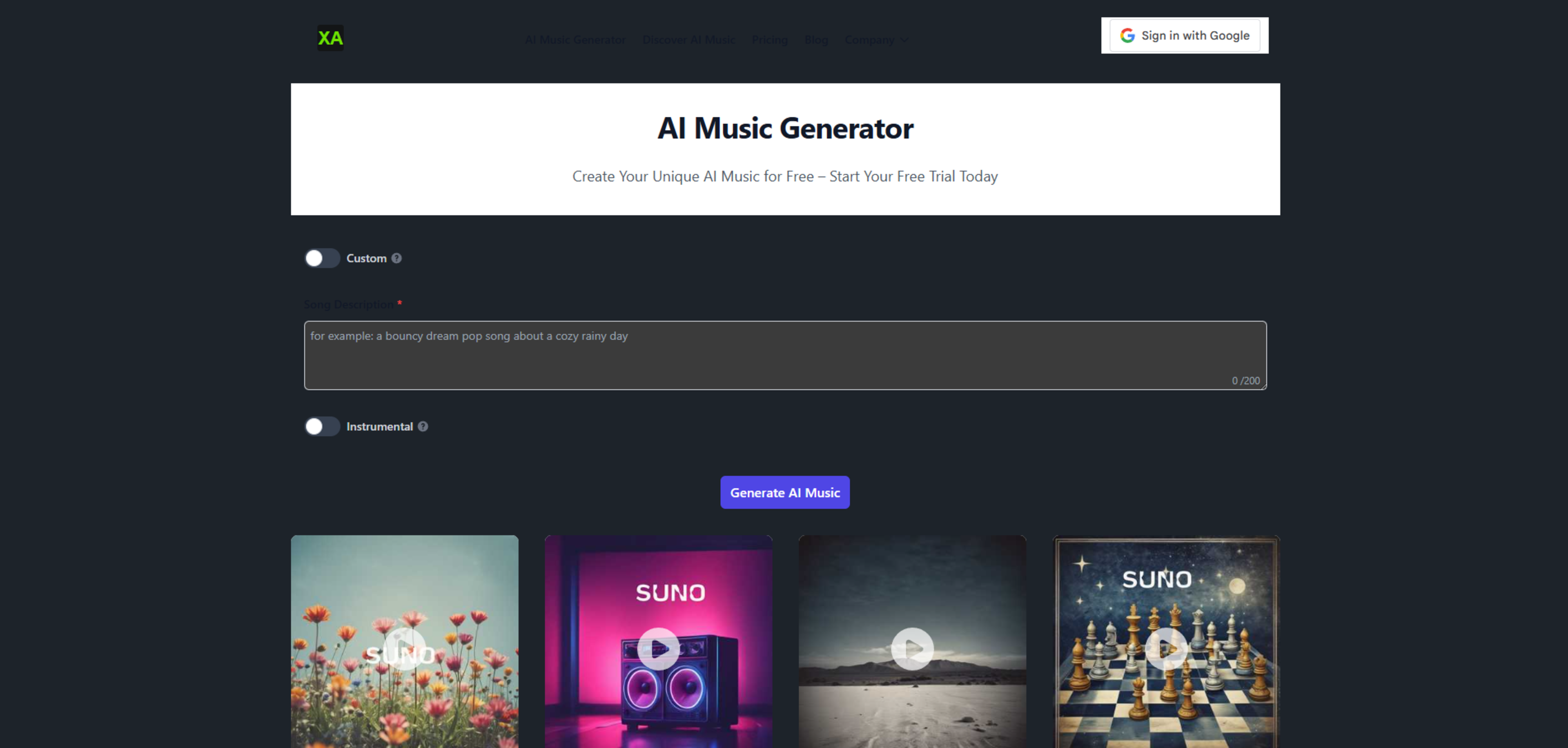Open the Discover AI Music page
The image size is (1568, 748).
[688, 40]
